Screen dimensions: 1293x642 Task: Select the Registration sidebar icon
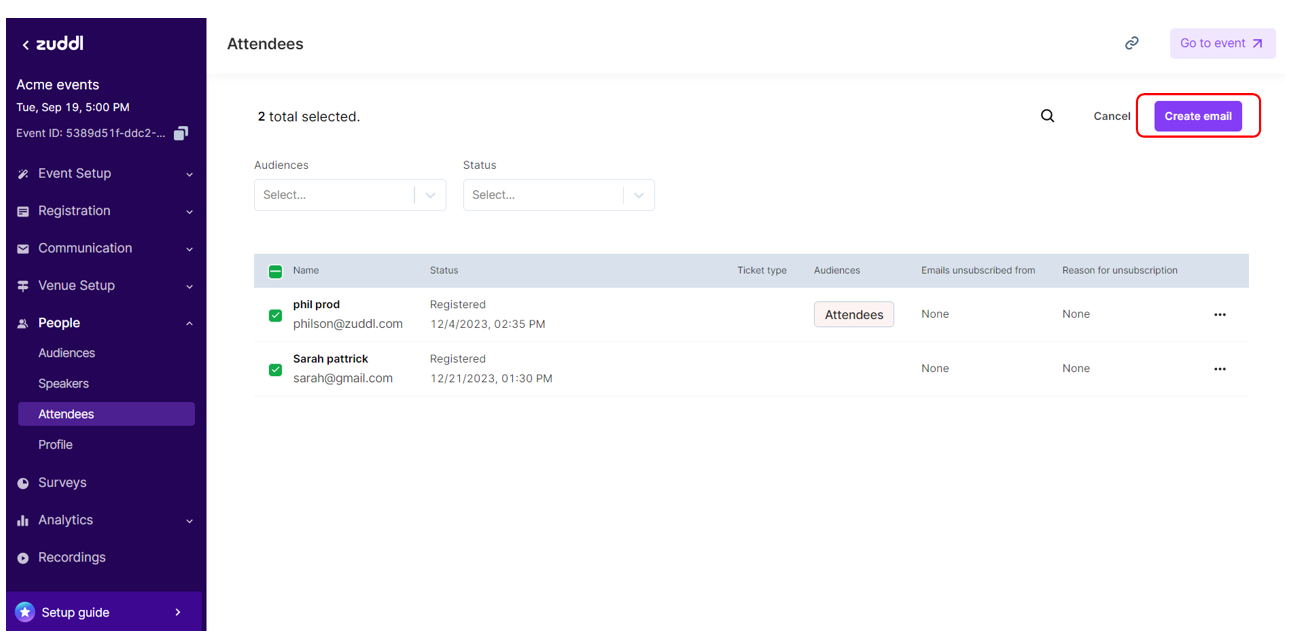pyautogui.click(x=22, y=210)
